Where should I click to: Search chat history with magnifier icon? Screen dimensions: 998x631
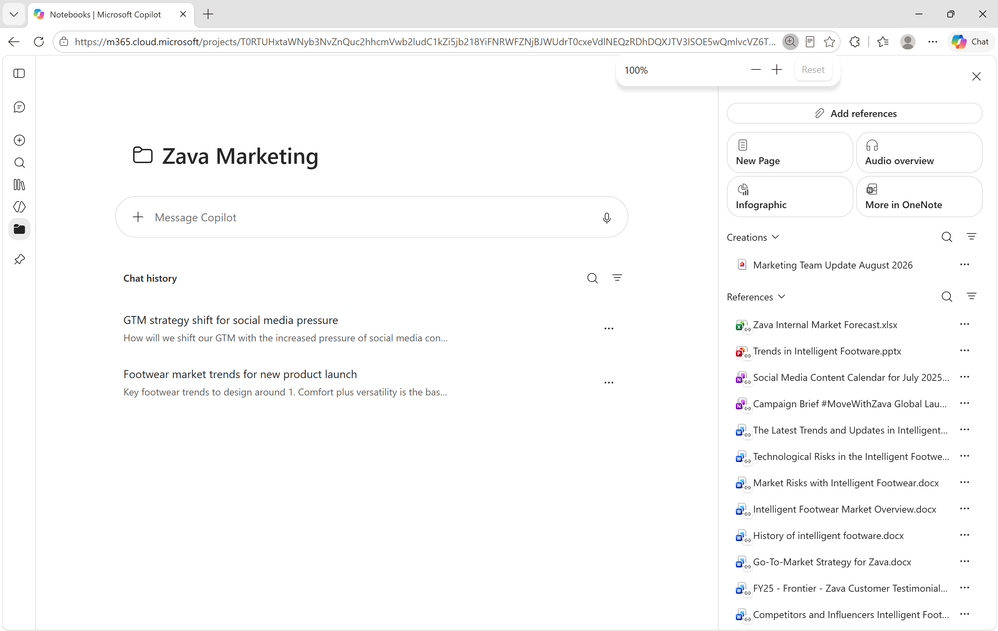click(592, 278)
